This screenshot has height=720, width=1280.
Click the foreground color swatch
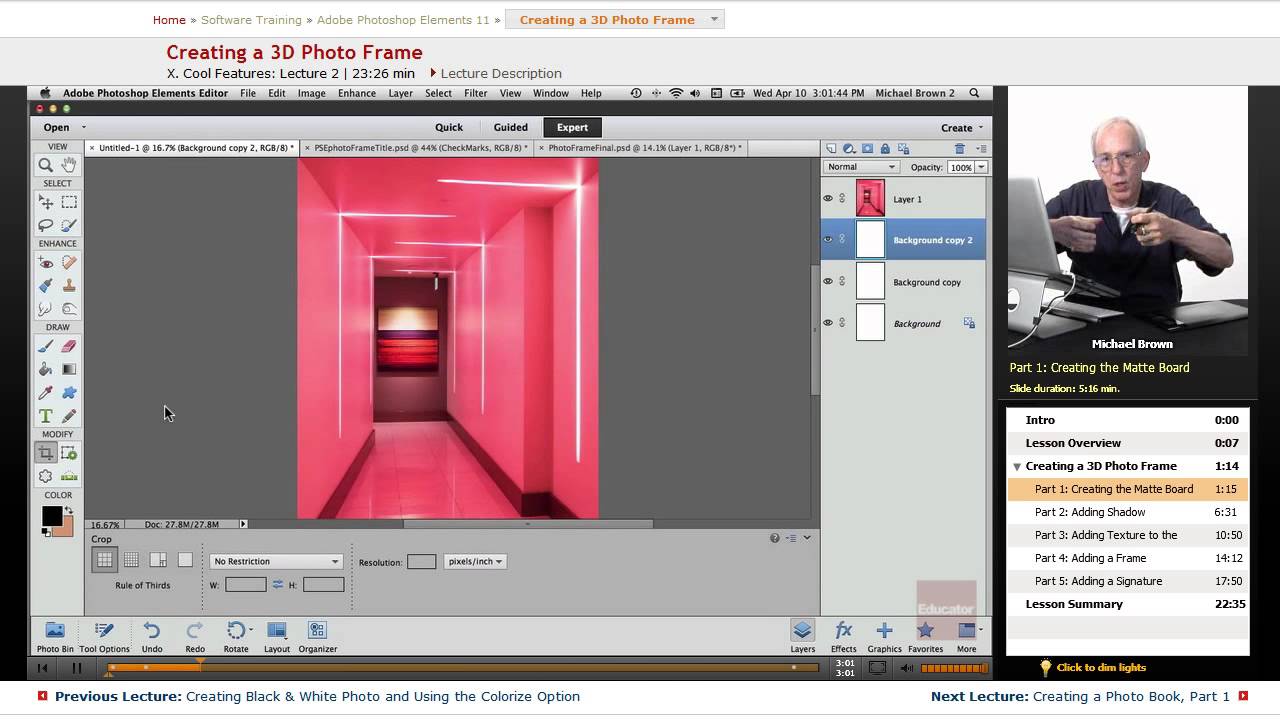click(x=52, y=515)
